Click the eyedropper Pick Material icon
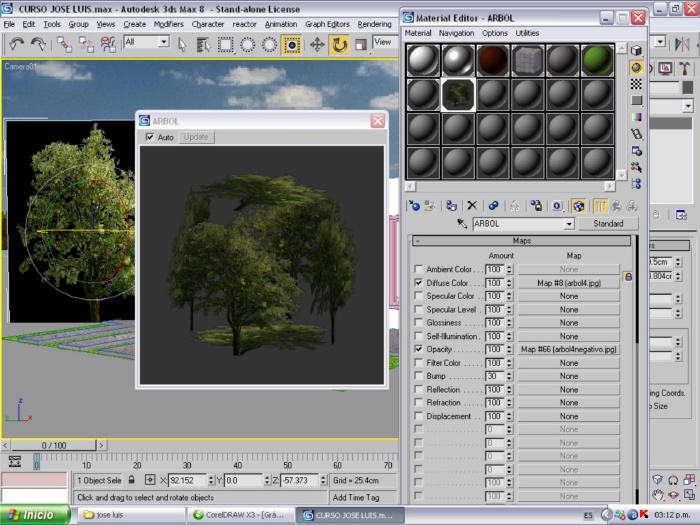This screenshot has width=700, height=525. pyautogui.click(x=462, y=224)
